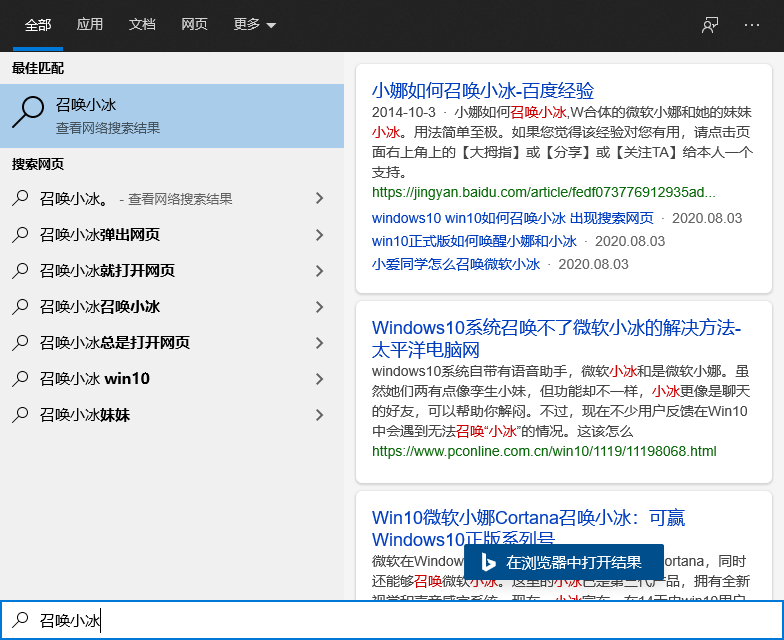Image resolution: width=784 pixels, height=640 pixels.
Task: Open jingyan.baidu.com green URL
Action: pos(544,192)
